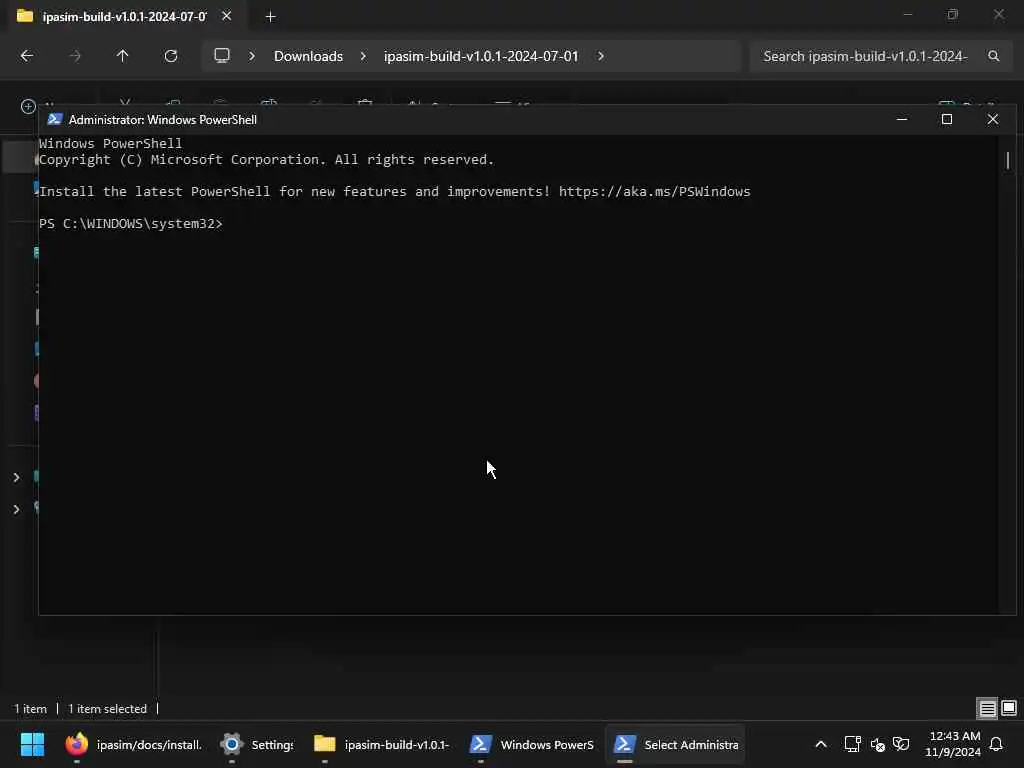Expand the lower navigation pane tree chevron

pyautogui.click(x=16, y=509)
